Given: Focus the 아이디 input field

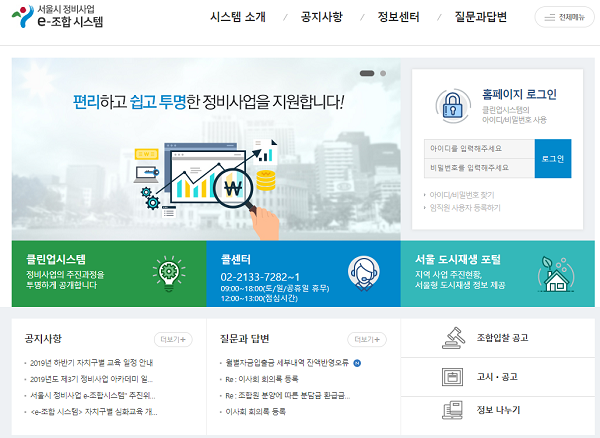Looking at the screenshot, I should point(478,148).
